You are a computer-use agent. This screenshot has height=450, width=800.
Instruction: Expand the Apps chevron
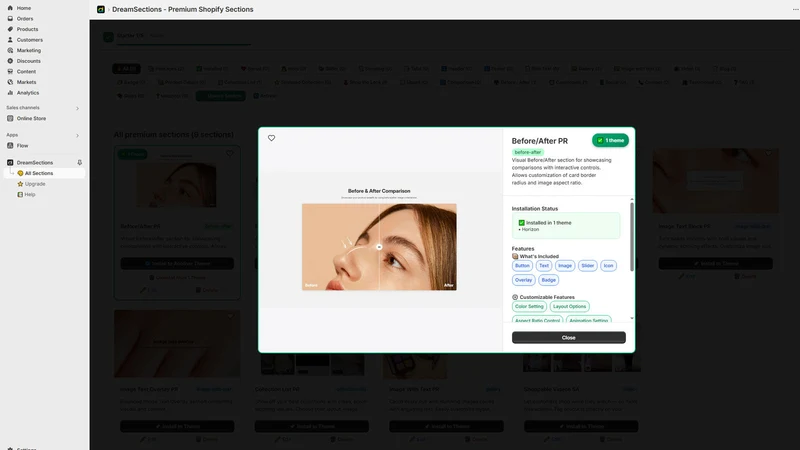pyautogui.click(x=78, y=136)
